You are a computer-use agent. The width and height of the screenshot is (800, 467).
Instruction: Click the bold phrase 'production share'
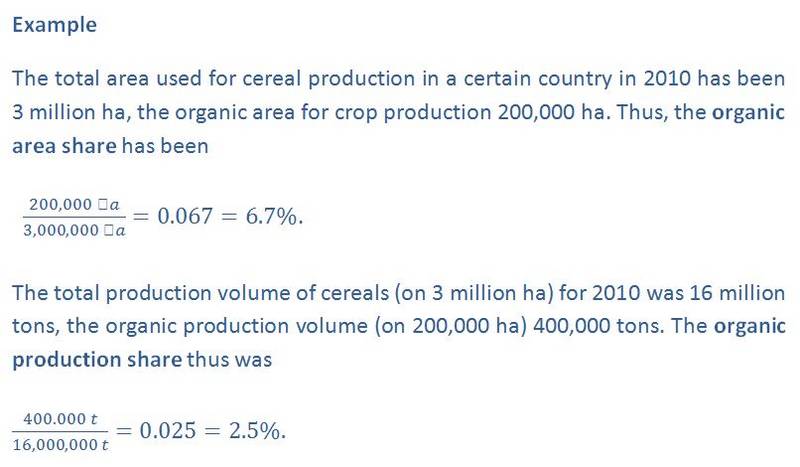click(97, 360)
